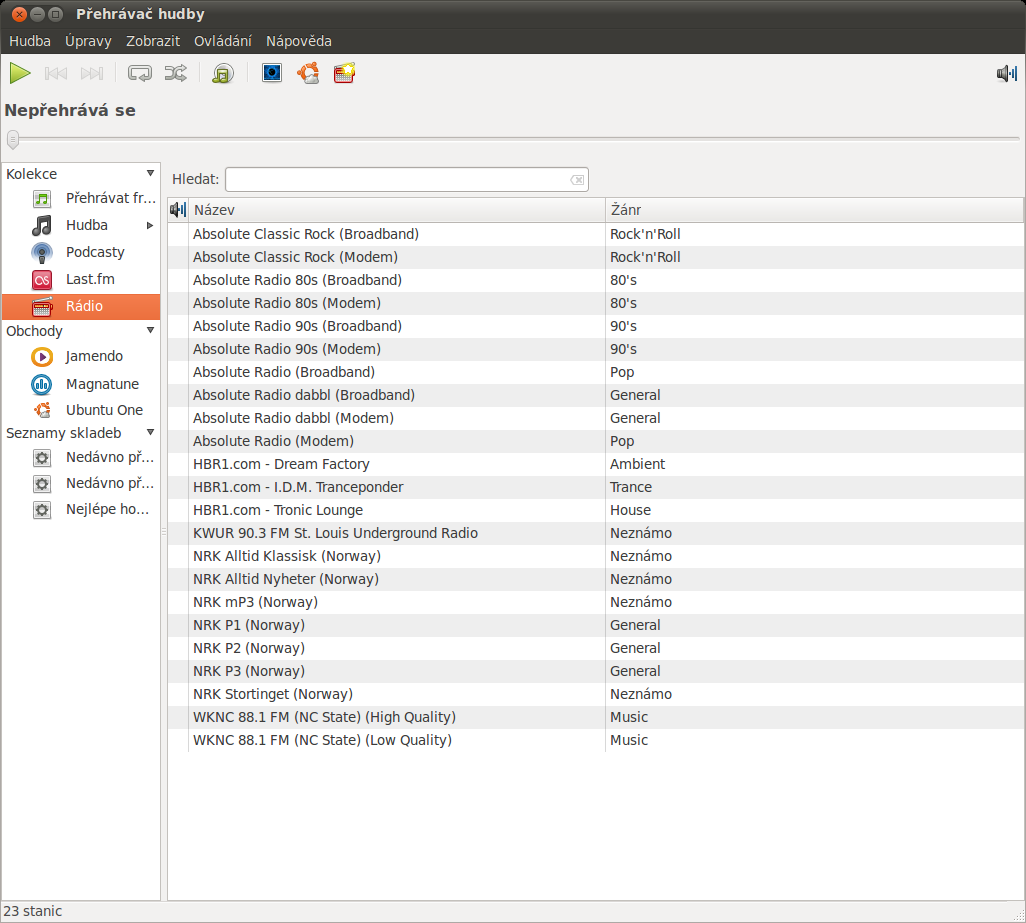The image size is (1026, 923).
Task: Select Absolute Classic Rock (Modem) station
Action: pyautogui.click(x=595, y=257)
